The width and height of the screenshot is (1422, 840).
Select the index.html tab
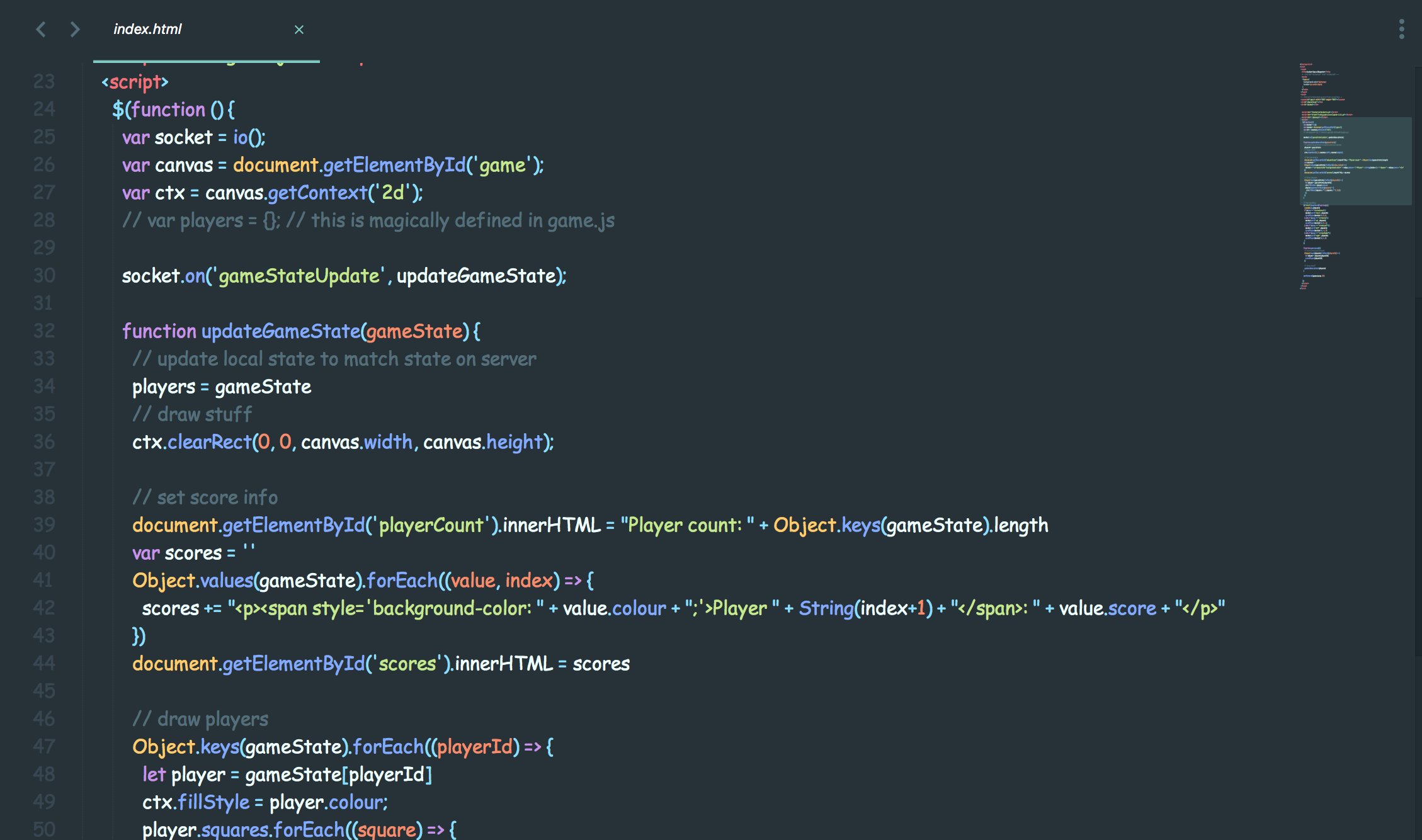tap(147, 29)
